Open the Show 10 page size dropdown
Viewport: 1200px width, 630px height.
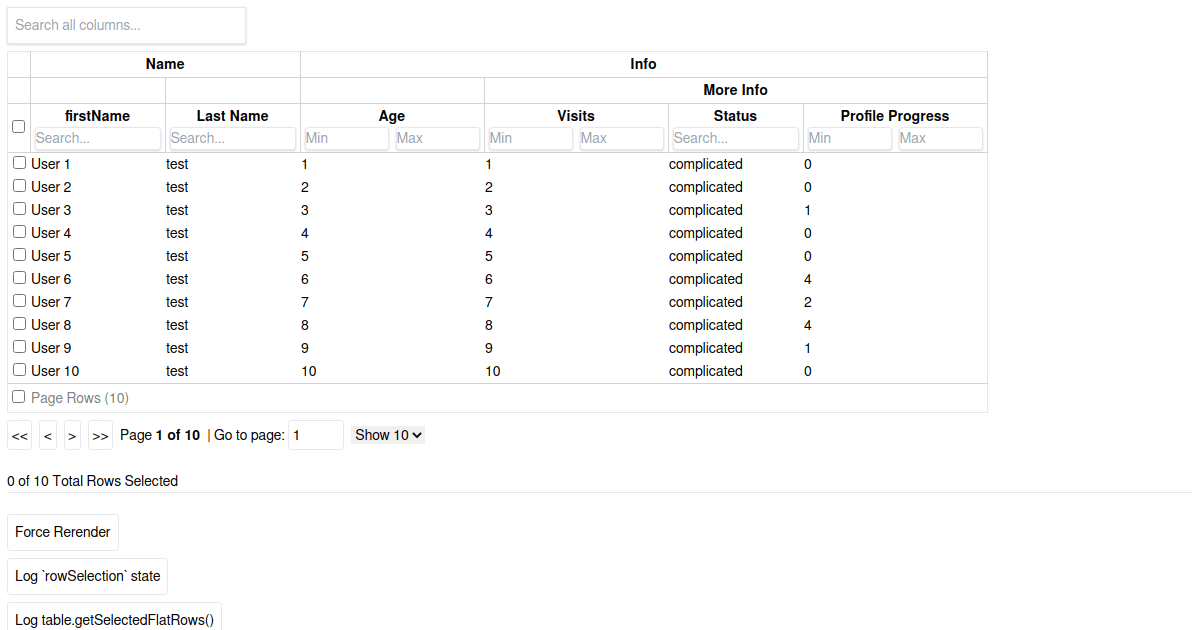(388, 435)
